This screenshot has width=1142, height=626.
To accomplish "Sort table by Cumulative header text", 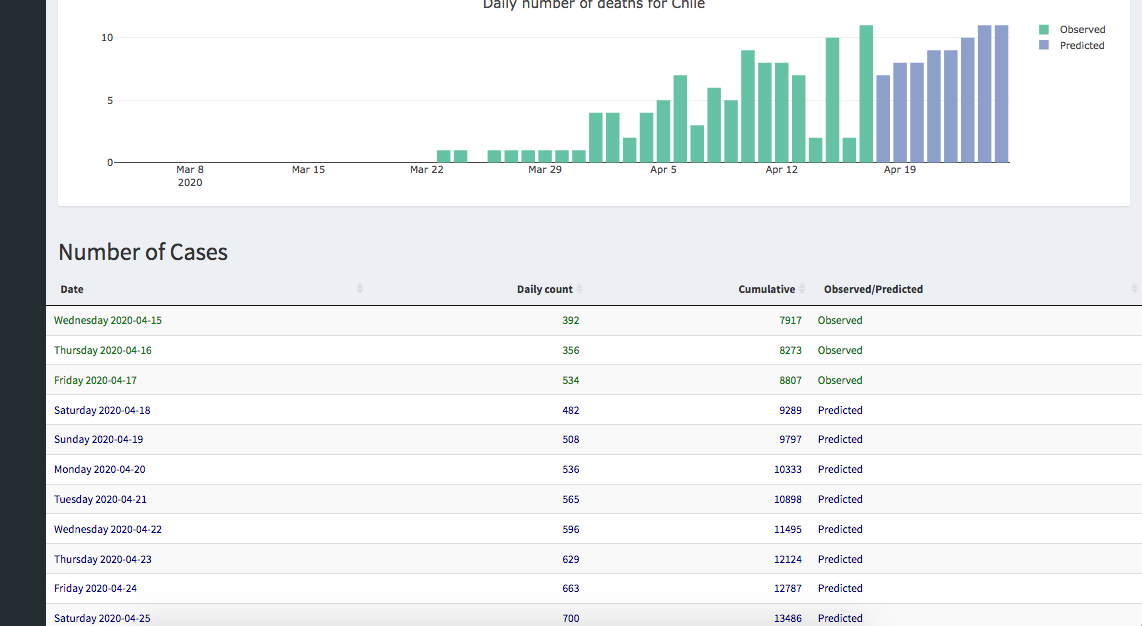I will coord(766,289).
